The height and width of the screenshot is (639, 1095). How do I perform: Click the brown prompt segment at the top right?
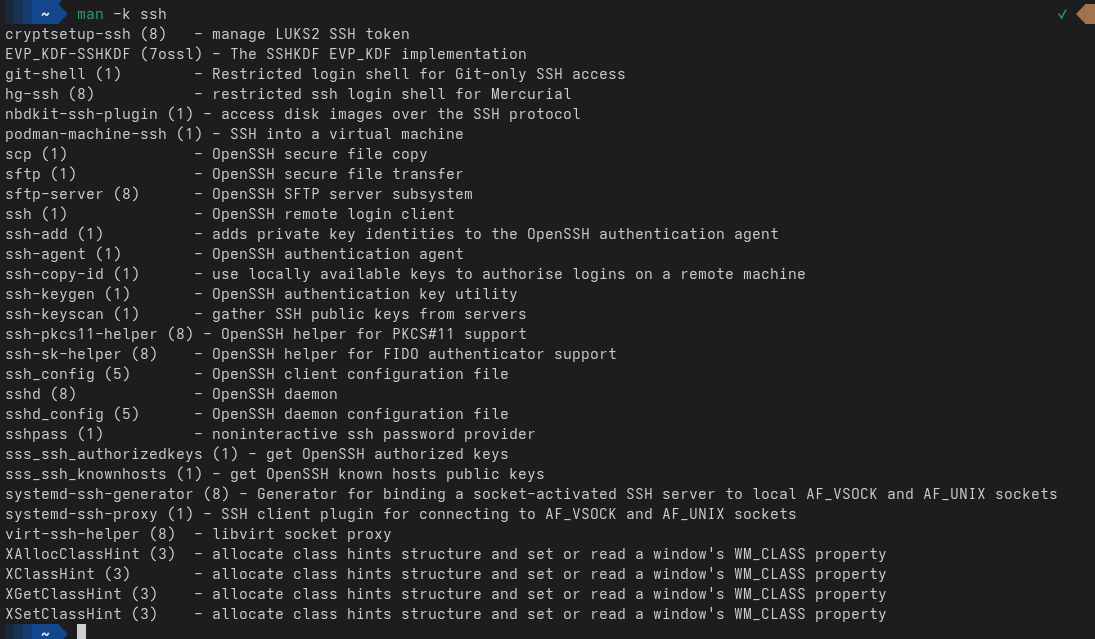[x=1085, y=14]
